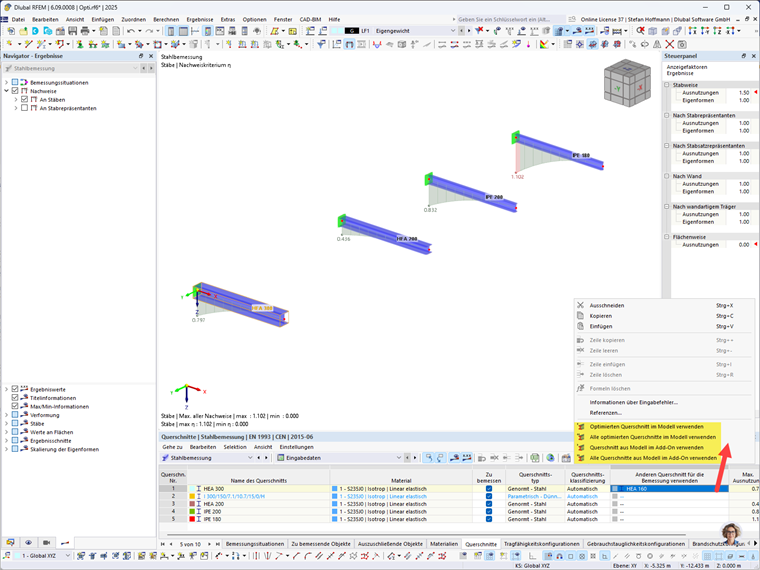Click Gehe zu in table menu
The width and height of the screenshot is (760, 570).
click(x=172, y=447)
